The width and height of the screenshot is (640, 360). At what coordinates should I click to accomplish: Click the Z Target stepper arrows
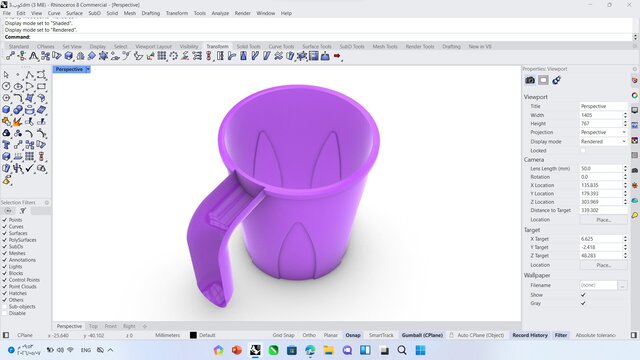625,256
